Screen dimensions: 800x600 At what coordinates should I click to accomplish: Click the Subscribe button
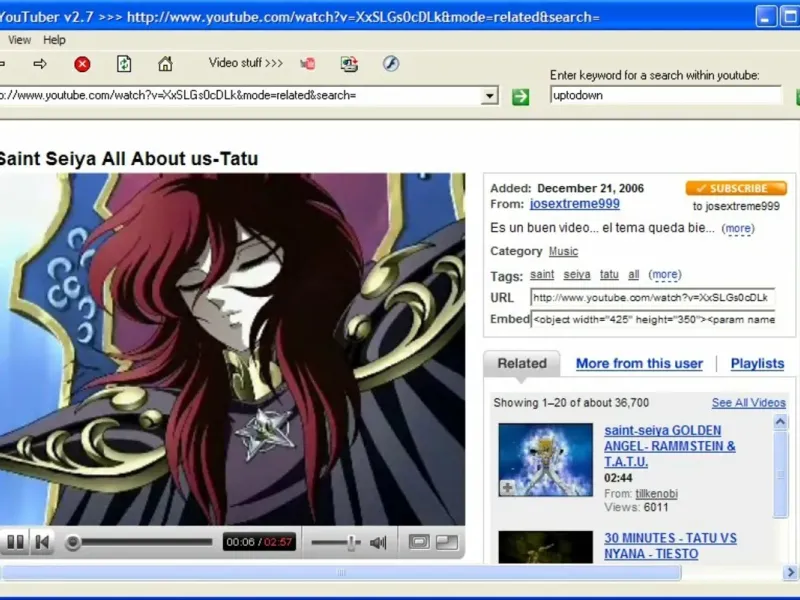[736, 188]
